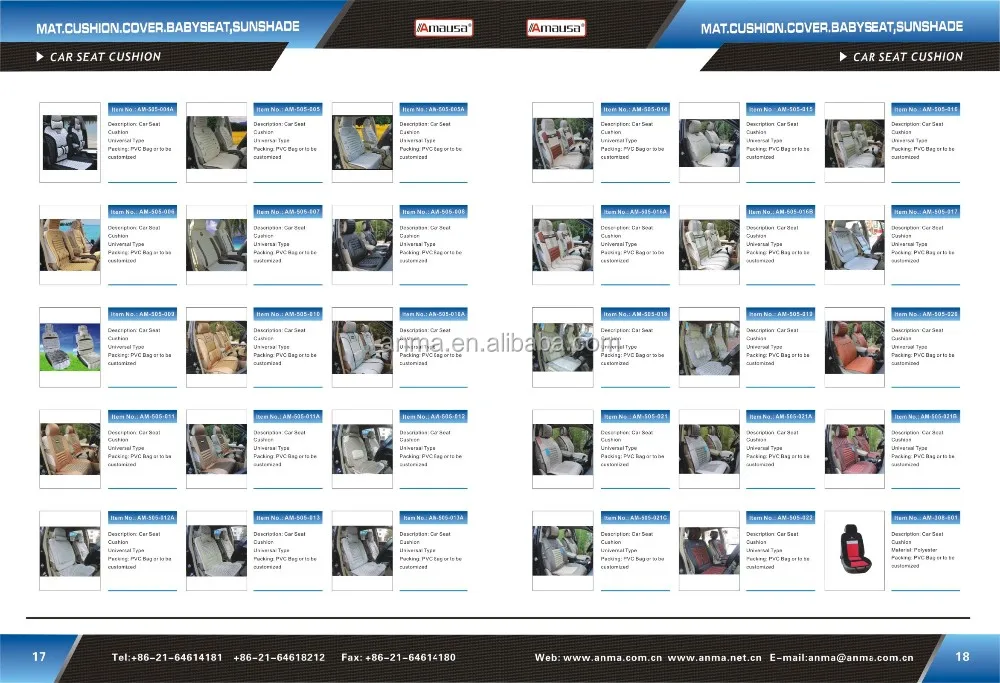Viewport: 1000px width, 683px height.
Task: Select the orange seat photo of AM-505-020
Action: pyautogui.click(x=855, y=347)
